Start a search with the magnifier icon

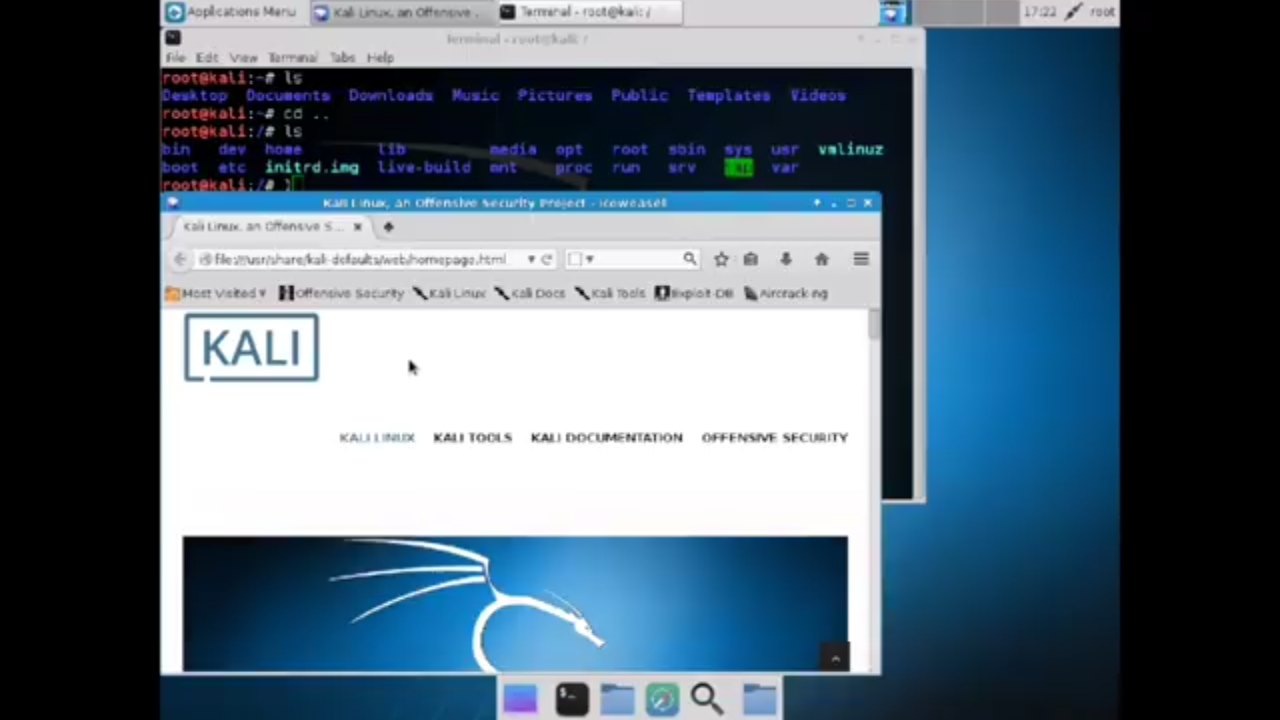pos(689,259)
